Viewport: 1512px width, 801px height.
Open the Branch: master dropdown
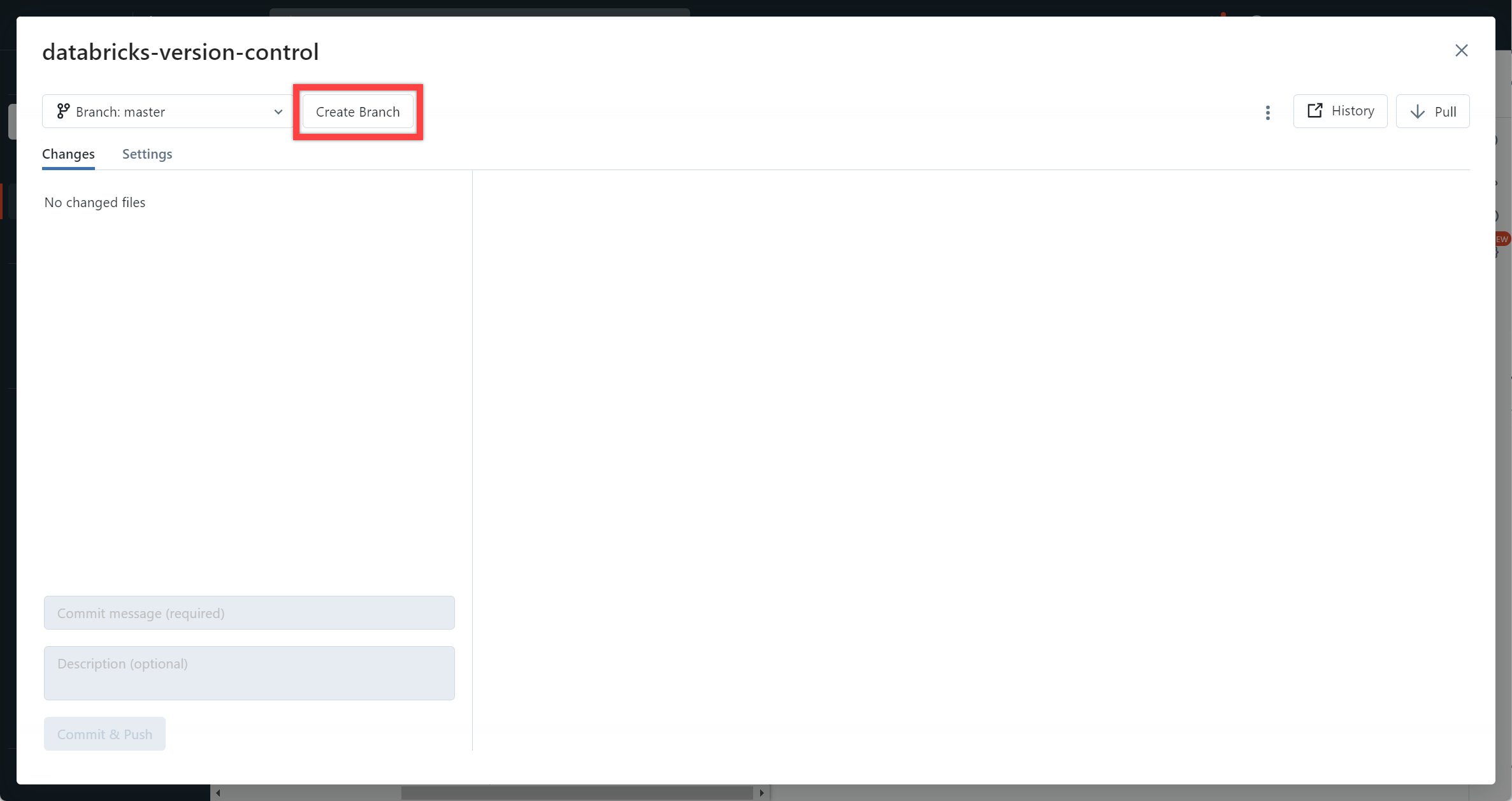pos(167,112)
